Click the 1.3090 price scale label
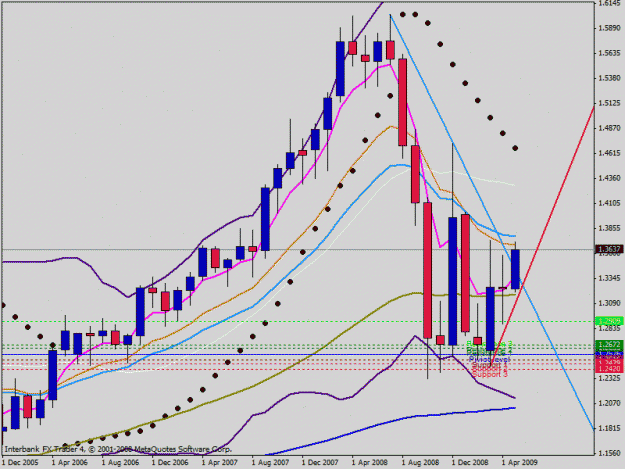This screenshot has height=469, width=625. 609,303
